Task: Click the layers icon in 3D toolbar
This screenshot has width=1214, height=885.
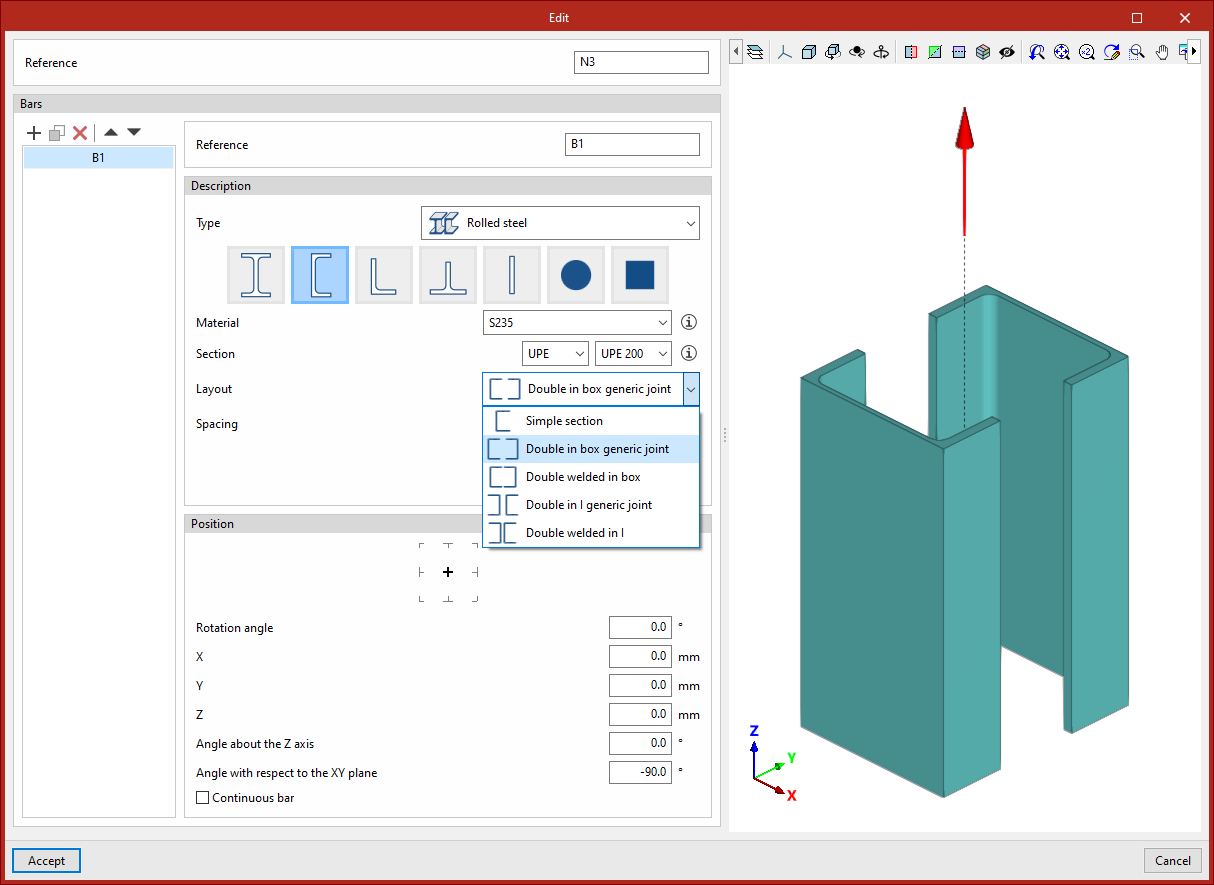Action: click(x=755, y=52)
